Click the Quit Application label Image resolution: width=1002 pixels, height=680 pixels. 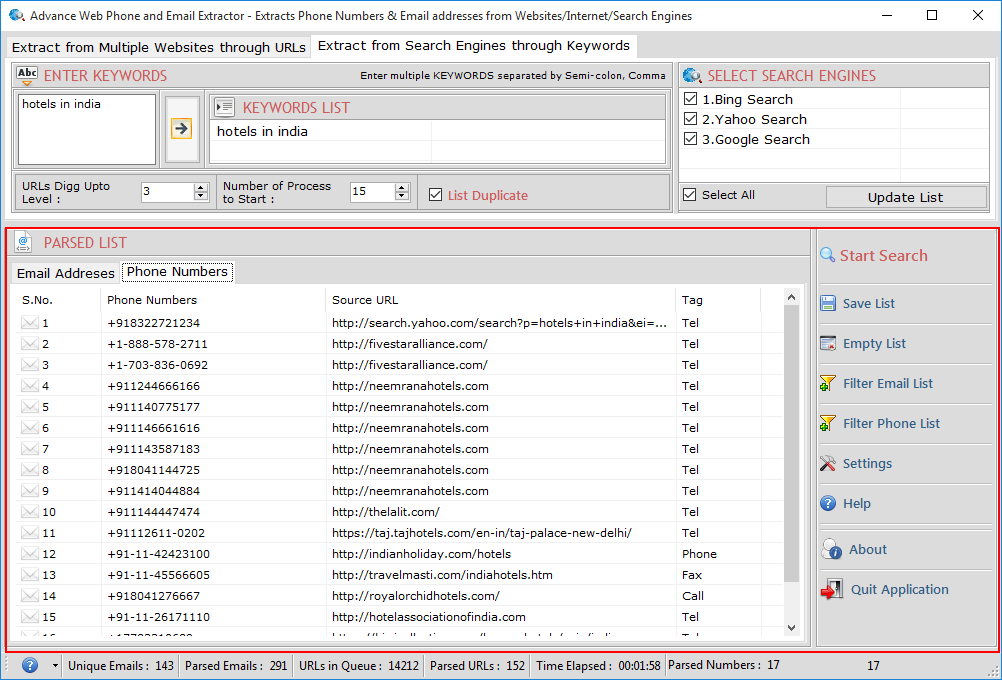(899, 589)
